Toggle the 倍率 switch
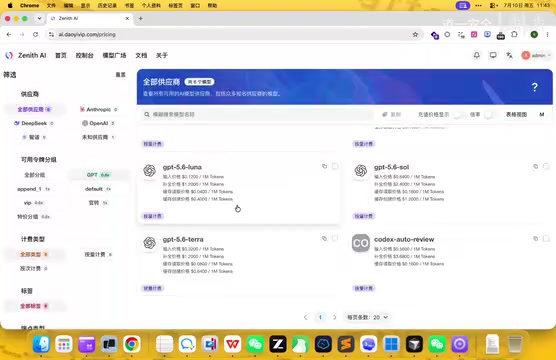This screenshot has height=360, width=556. tap(489, 115)
